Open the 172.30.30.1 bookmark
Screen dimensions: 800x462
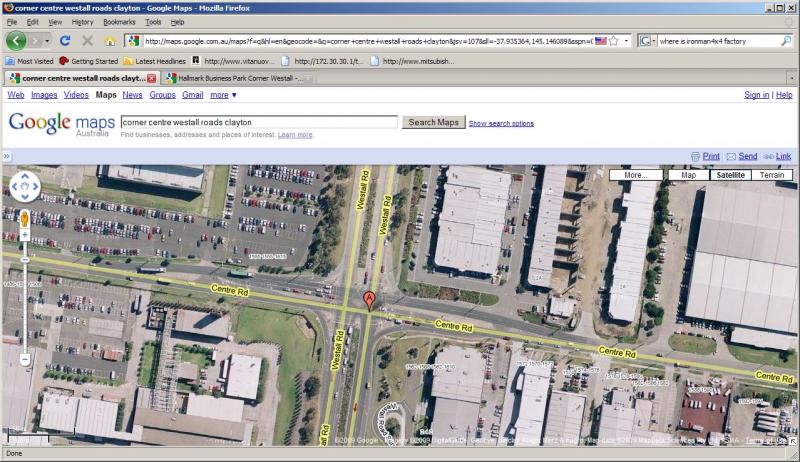tap(322, 61)
